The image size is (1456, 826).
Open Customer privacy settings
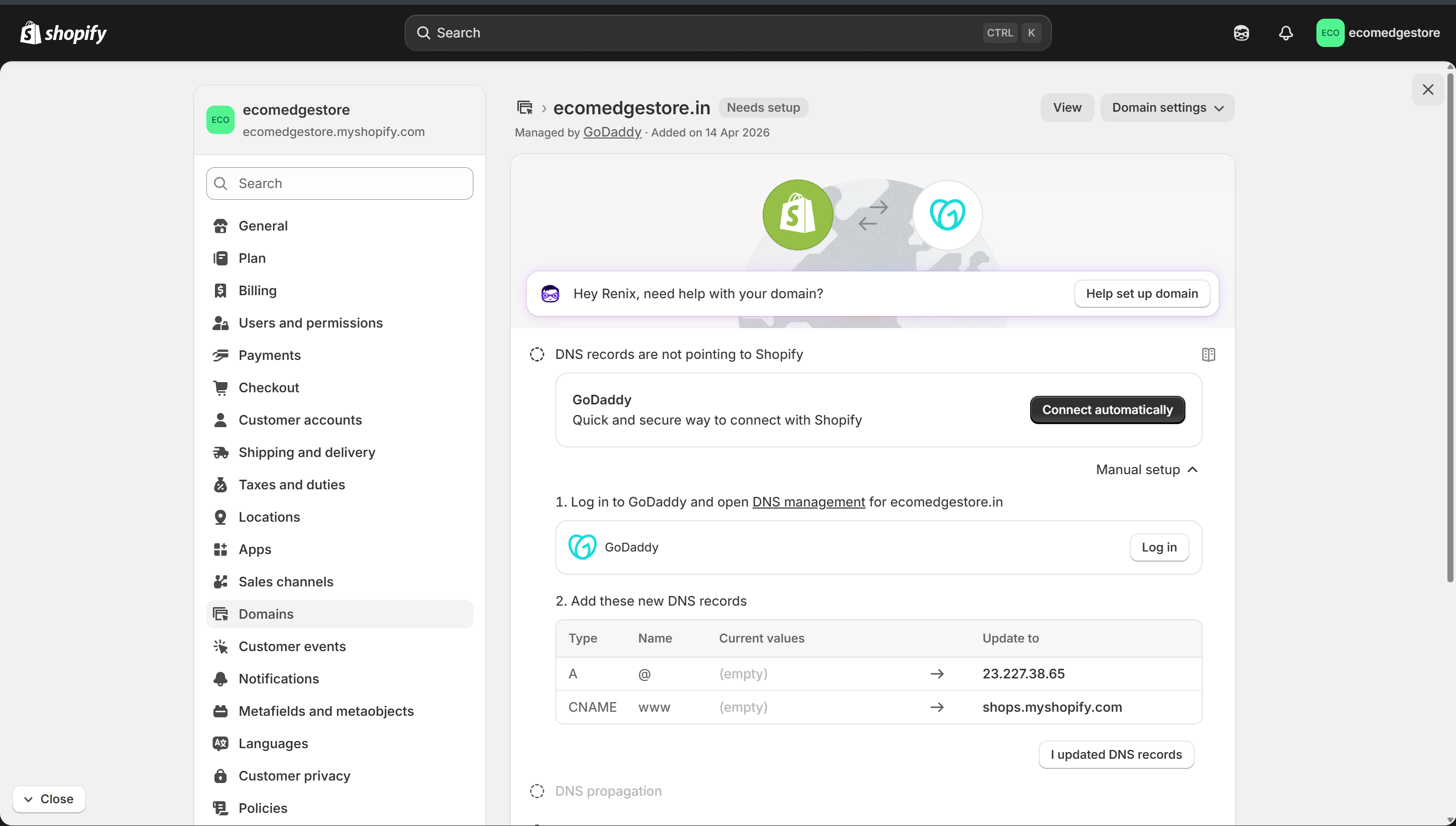(x=294, y=775)
